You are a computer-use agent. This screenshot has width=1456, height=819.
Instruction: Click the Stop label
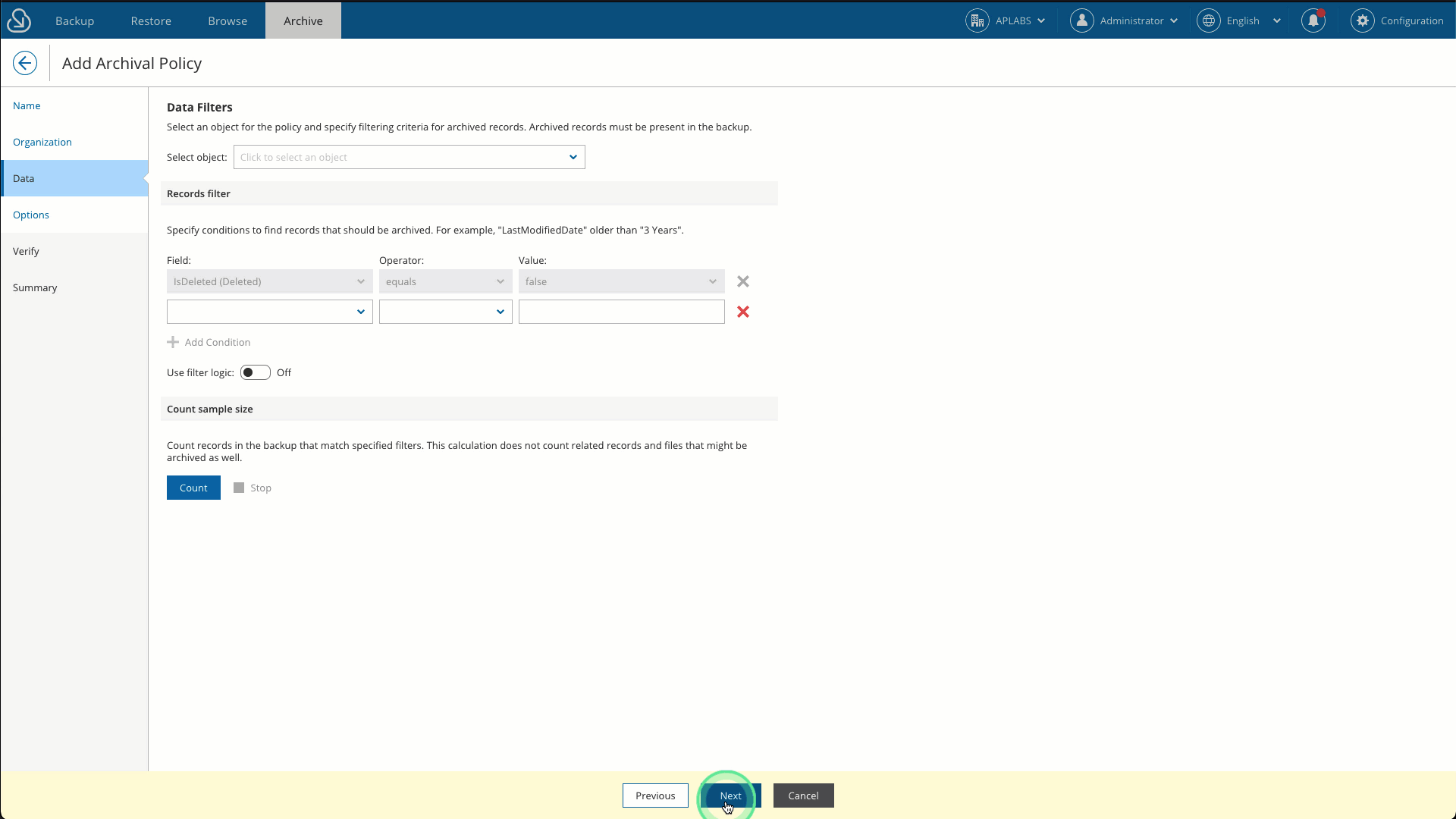[261, 488]
